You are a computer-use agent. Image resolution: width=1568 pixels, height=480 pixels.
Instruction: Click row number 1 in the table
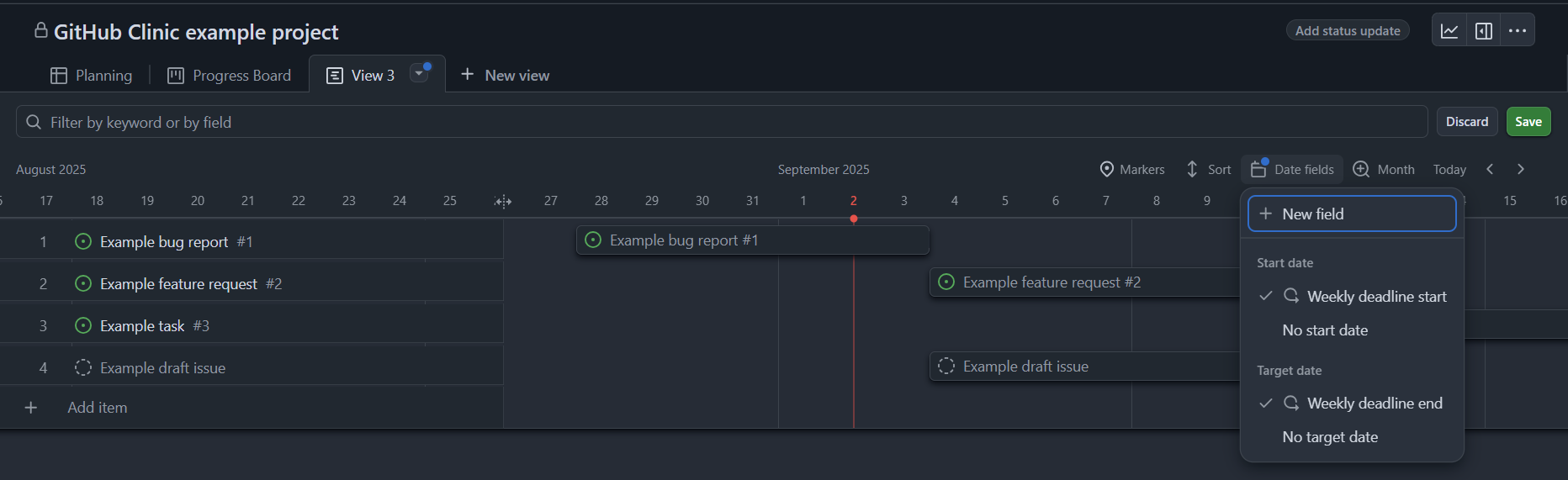[x=43, y=242]
